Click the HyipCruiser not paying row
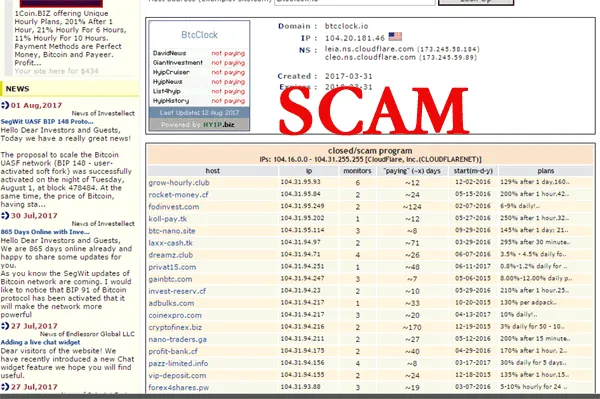The height and width of the screenshot is (399, 600). pyautogui.click(x=199, y=72)
